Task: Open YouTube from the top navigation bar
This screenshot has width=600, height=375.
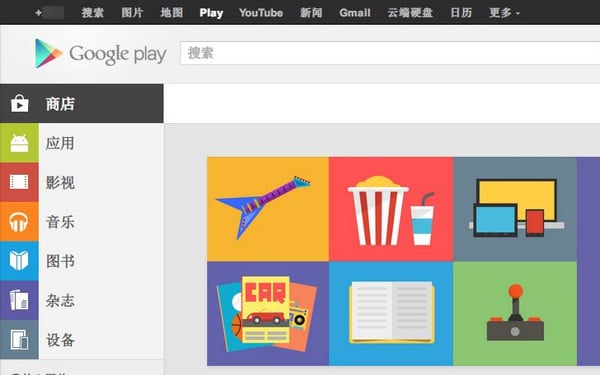Action: pos(261,13)
